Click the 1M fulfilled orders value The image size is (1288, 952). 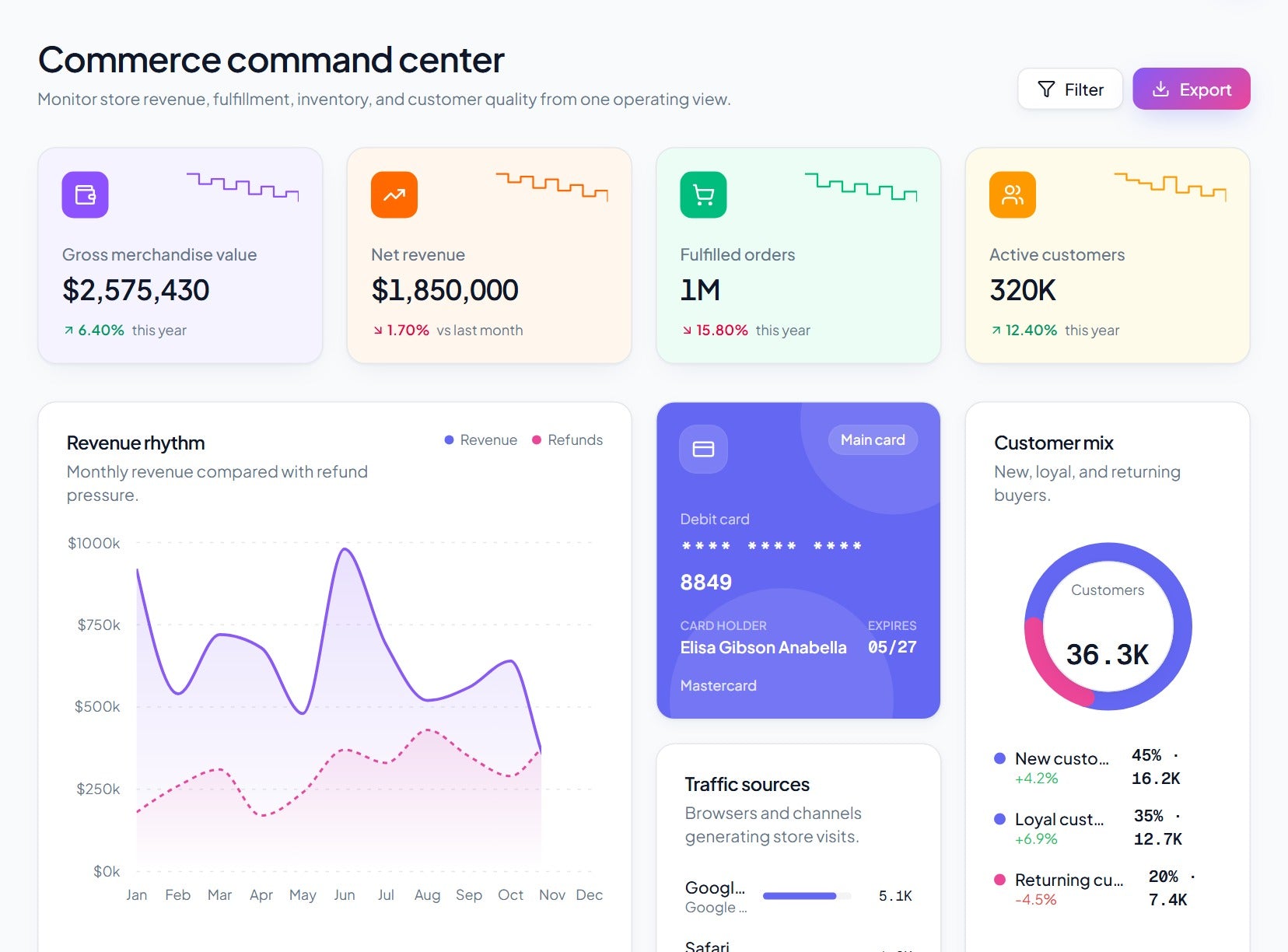(x=700, y=290)
